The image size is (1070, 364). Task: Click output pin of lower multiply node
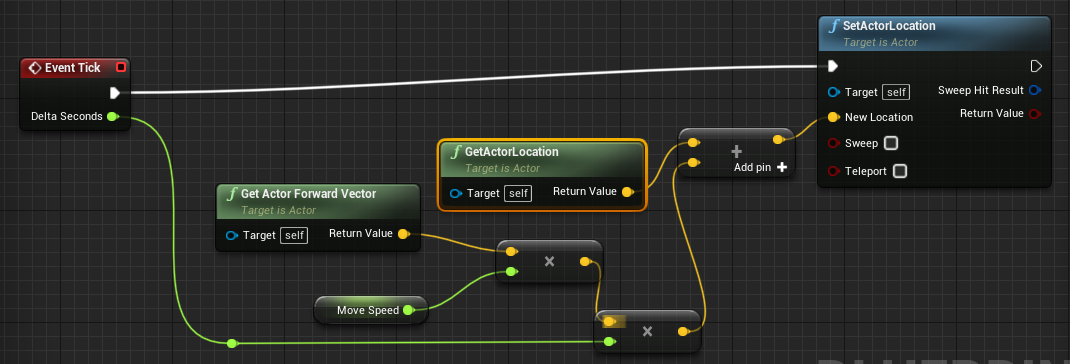point(683,332)
